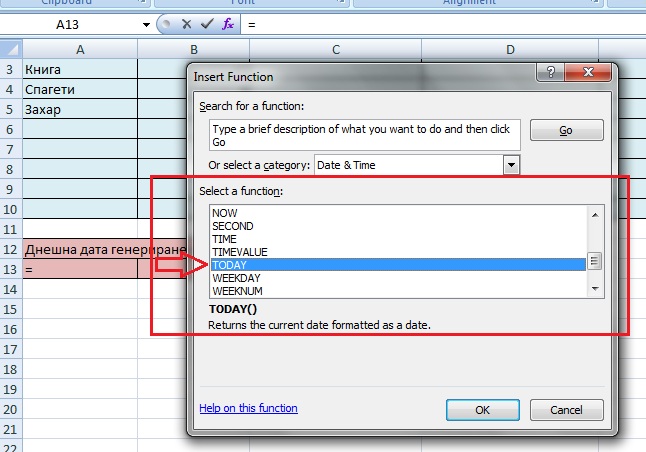Click the Insert Function fx icon
The height and width of the screenshot is (452, 646).
point(228,24)
